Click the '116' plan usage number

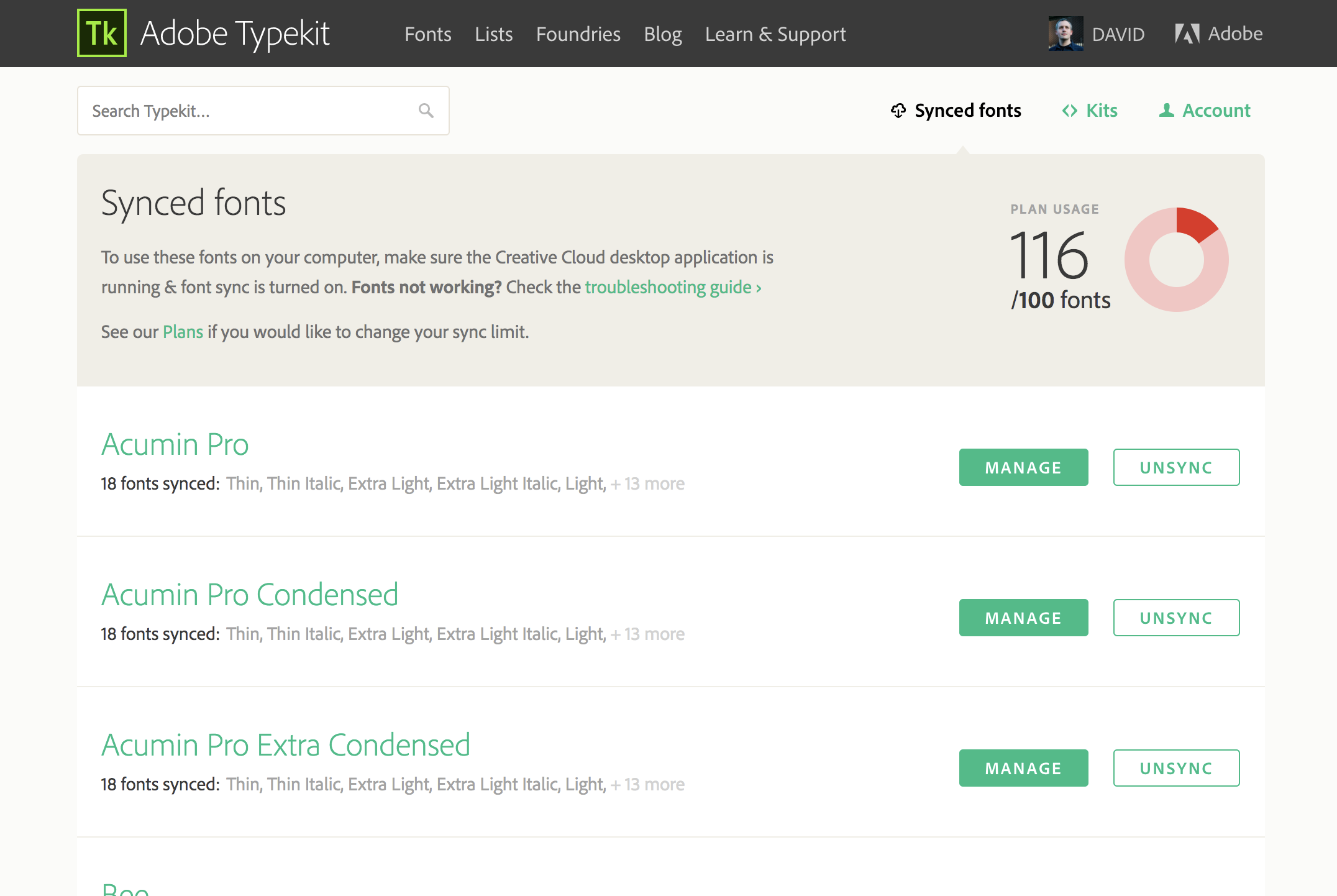click(1049, 255)
